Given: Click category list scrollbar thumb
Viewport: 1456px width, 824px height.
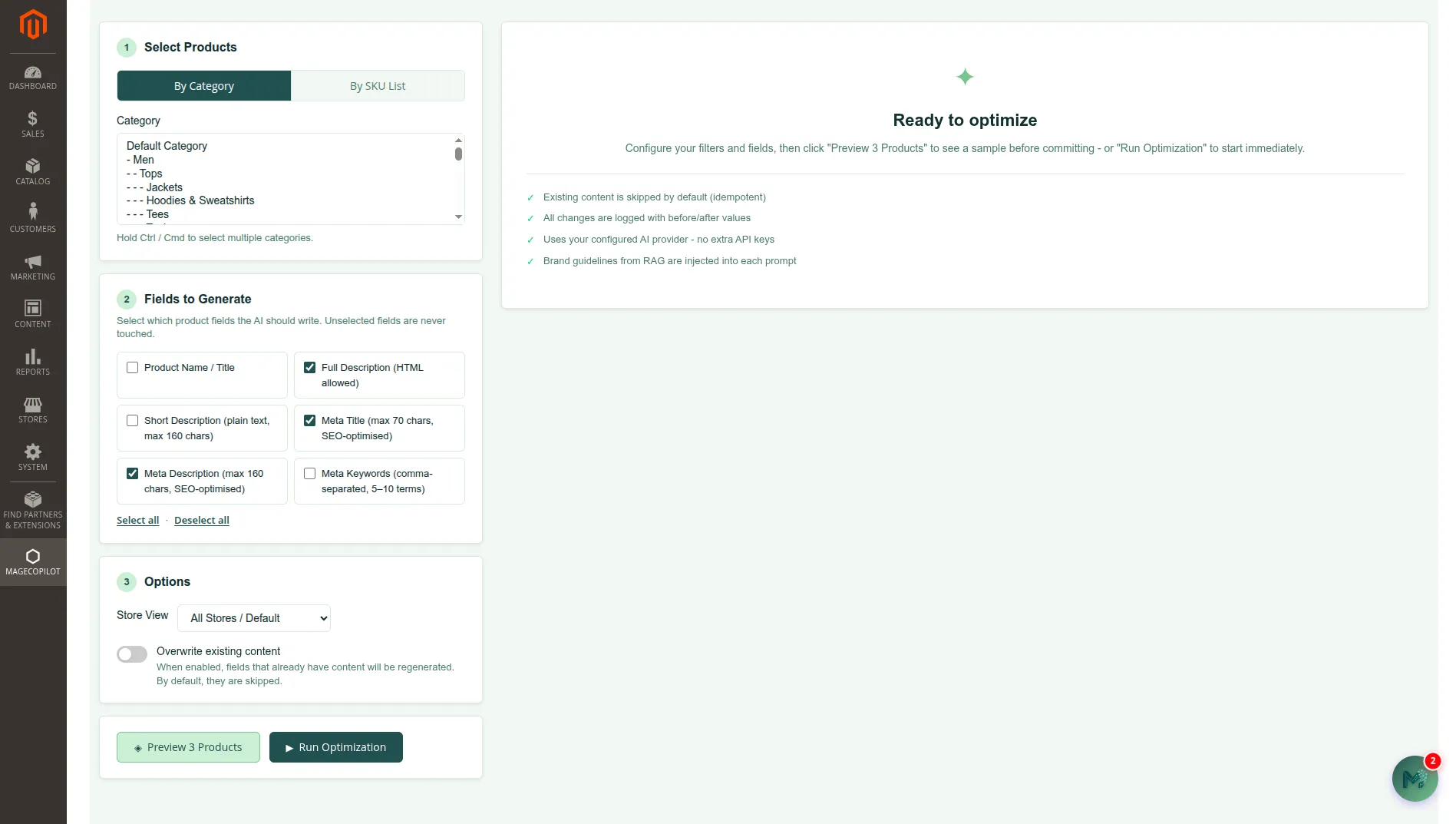Looking at the screenshot, I should click(x=458, y=154).
